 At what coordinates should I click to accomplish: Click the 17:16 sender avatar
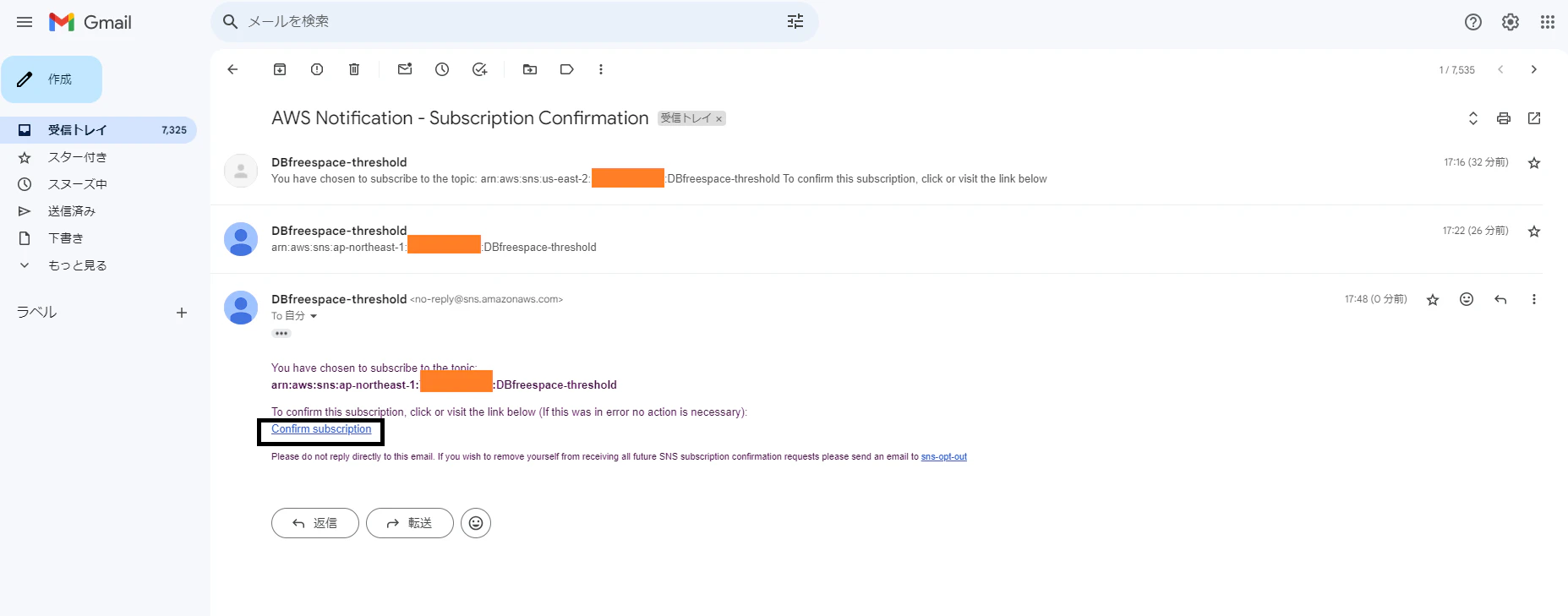tap(241, 171)
